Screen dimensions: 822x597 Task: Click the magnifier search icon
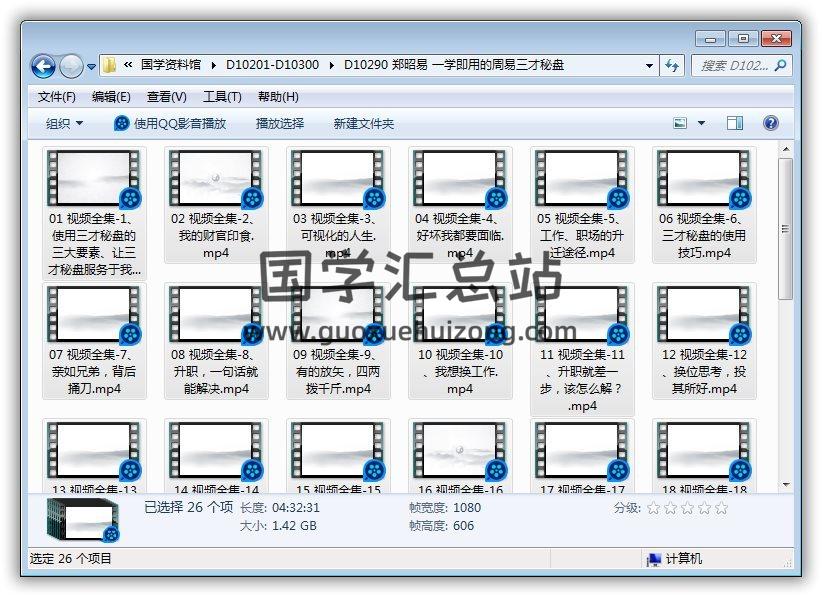tap(781, 66)
